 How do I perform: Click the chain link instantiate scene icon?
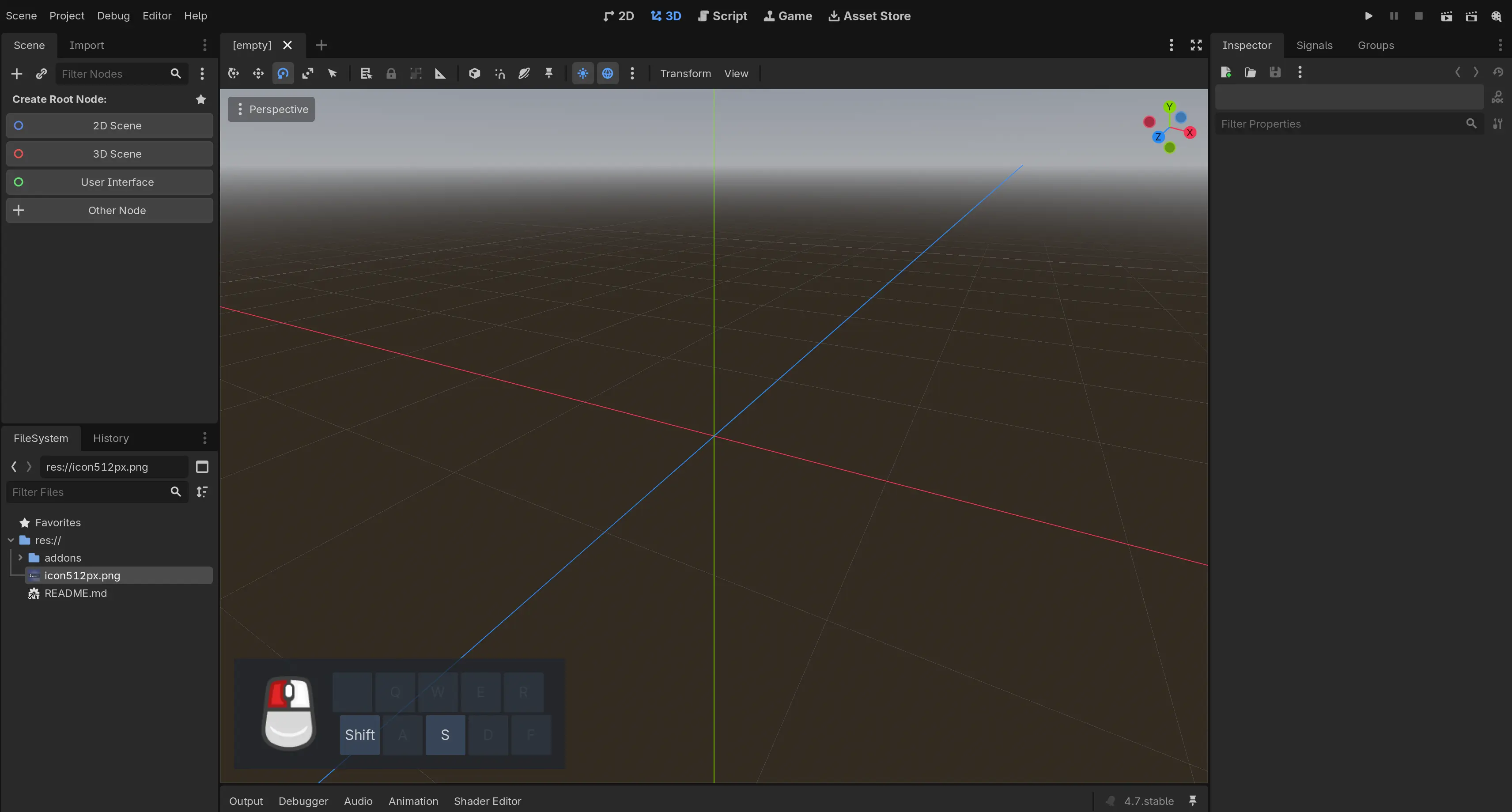point(41,73)
